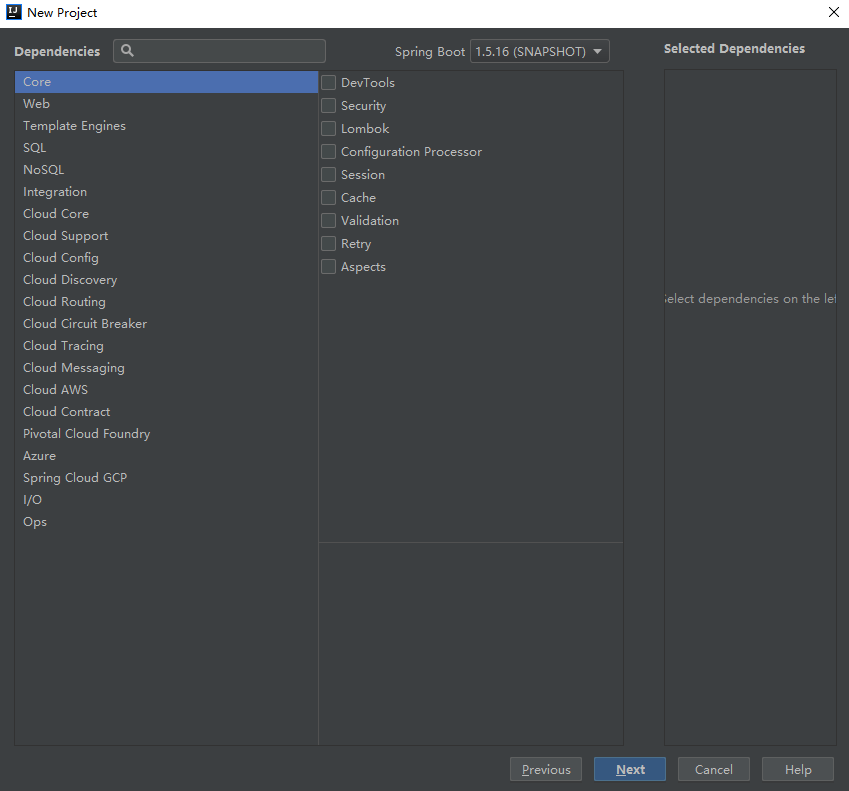Select the Validation checkbox
This screenshot has width=849, height=791.
[x=329, y=221]
